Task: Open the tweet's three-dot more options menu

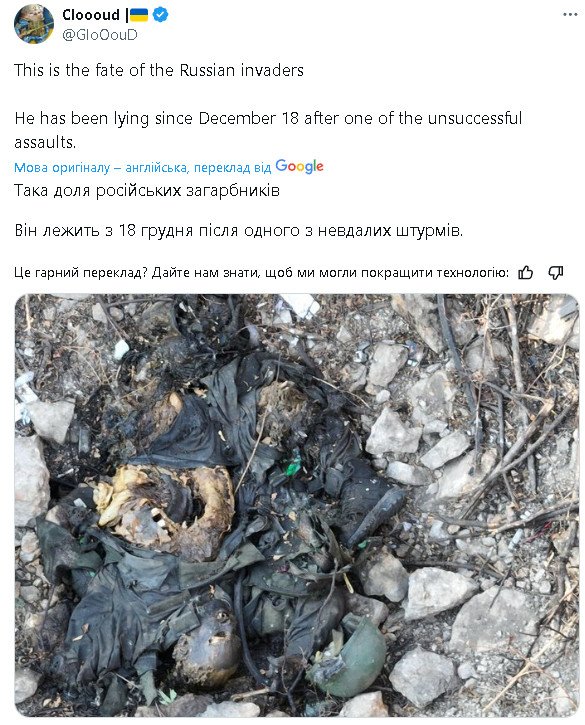Action: 570,15
